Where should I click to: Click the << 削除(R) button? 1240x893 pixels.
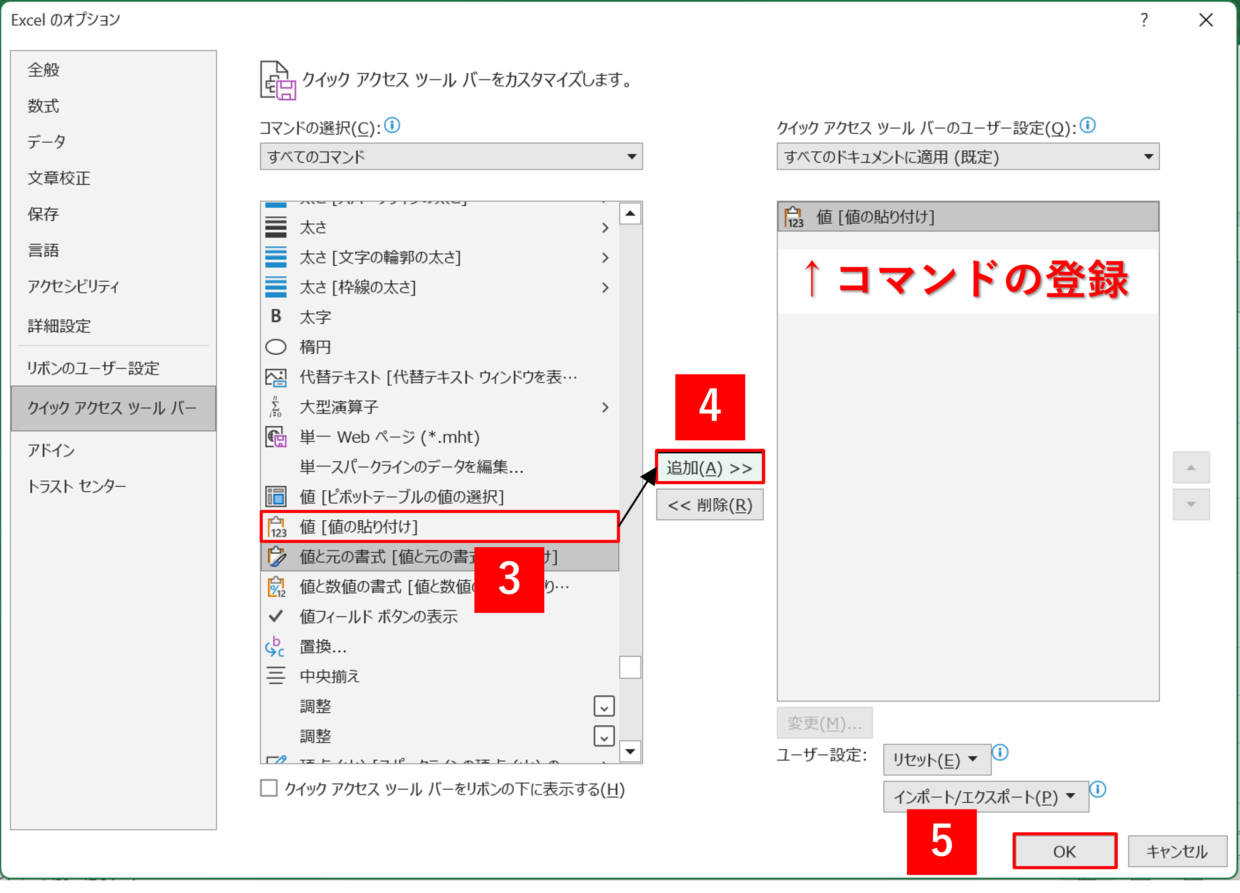coord(710,504)
